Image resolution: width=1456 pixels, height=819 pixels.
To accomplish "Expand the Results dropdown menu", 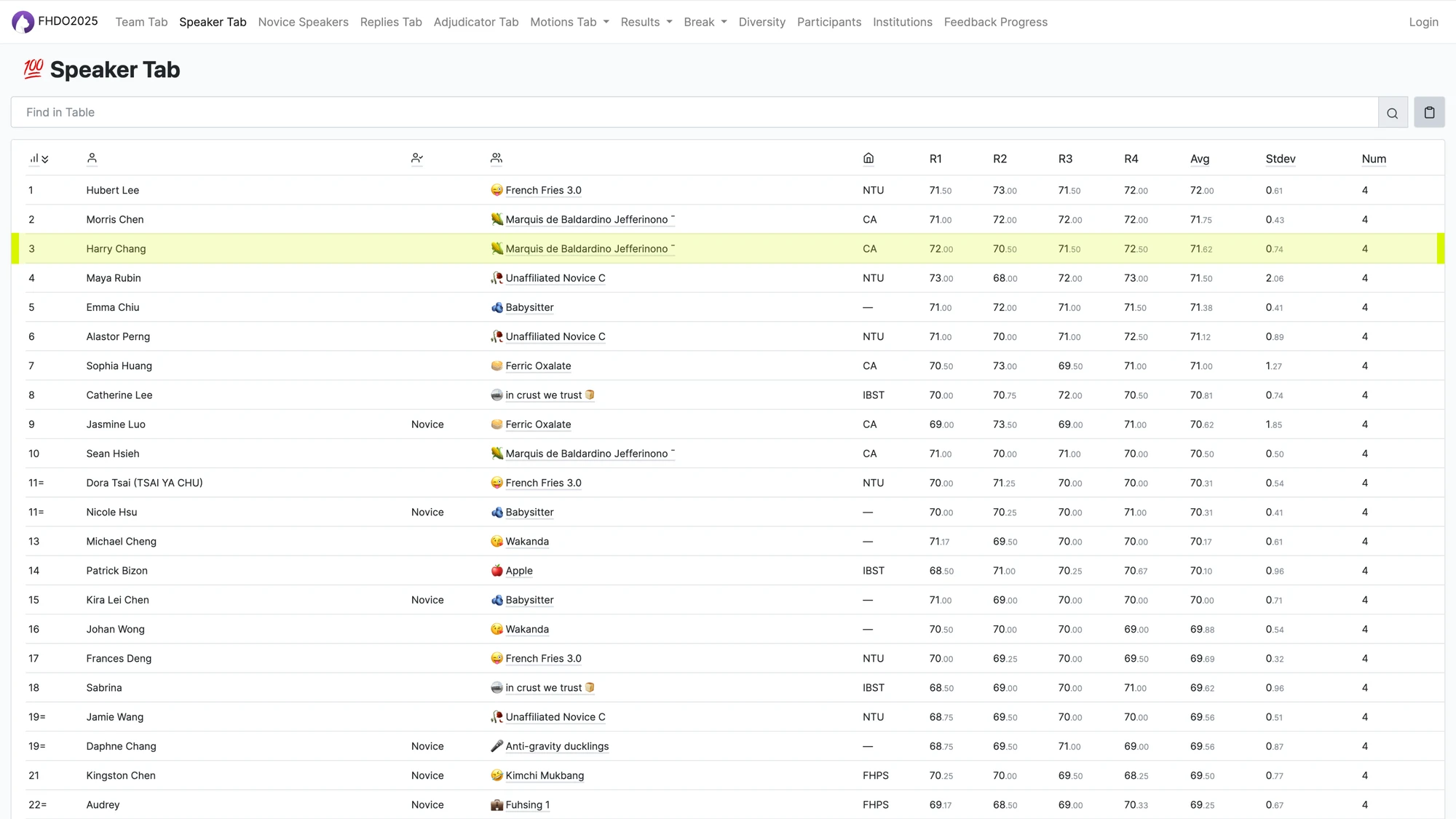I will (x=646, y=22).
